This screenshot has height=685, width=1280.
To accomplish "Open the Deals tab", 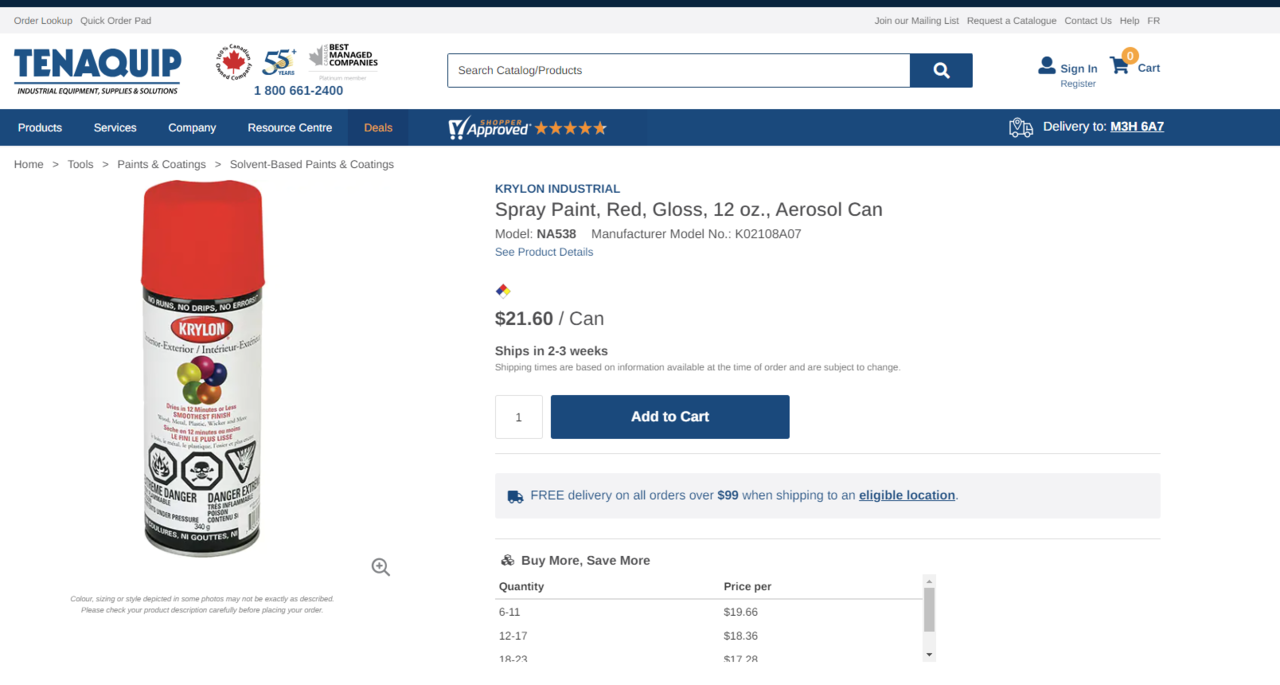I will coord(378,128).
